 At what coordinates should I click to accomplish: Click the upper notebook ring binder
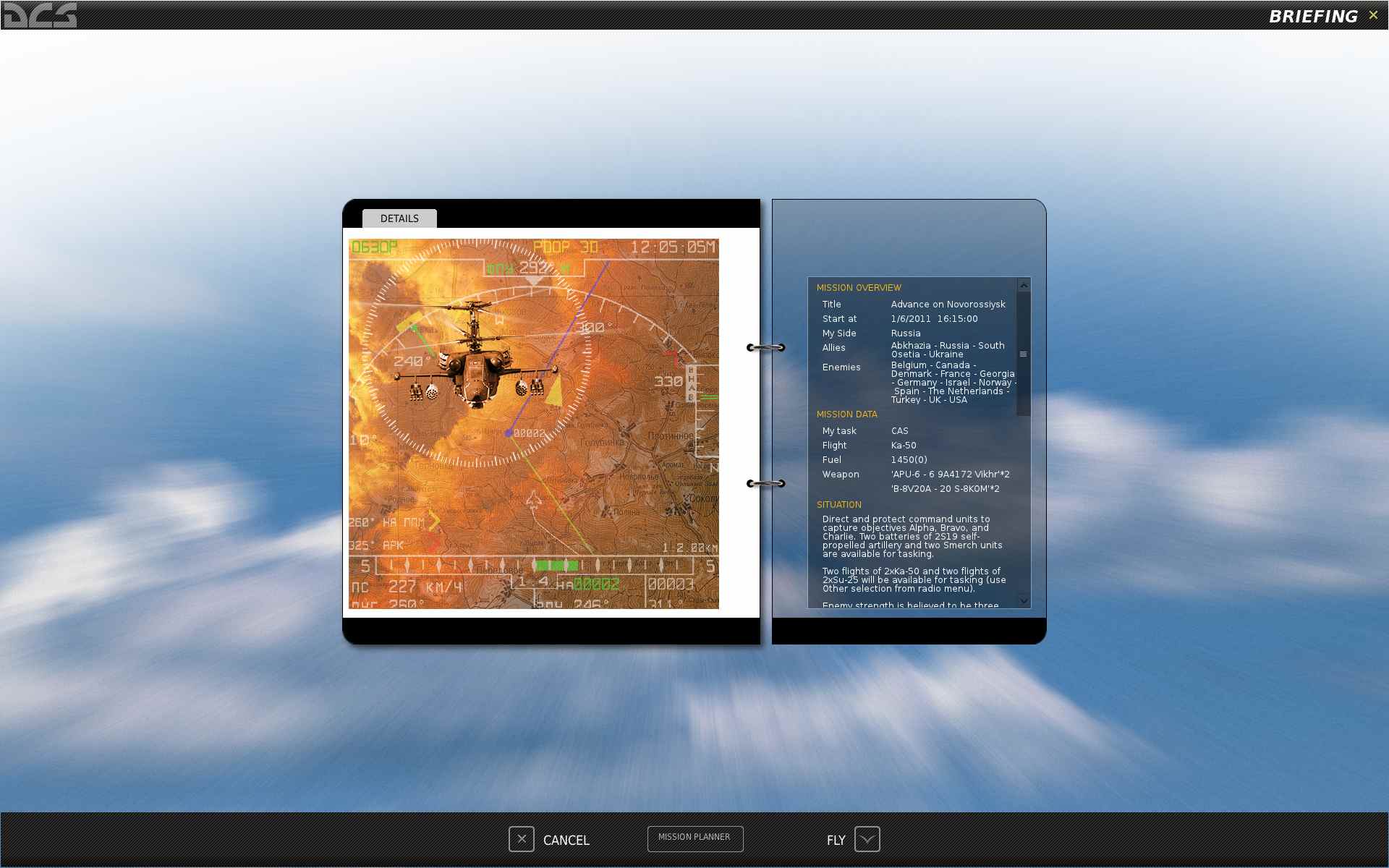[x=765, y=348]
